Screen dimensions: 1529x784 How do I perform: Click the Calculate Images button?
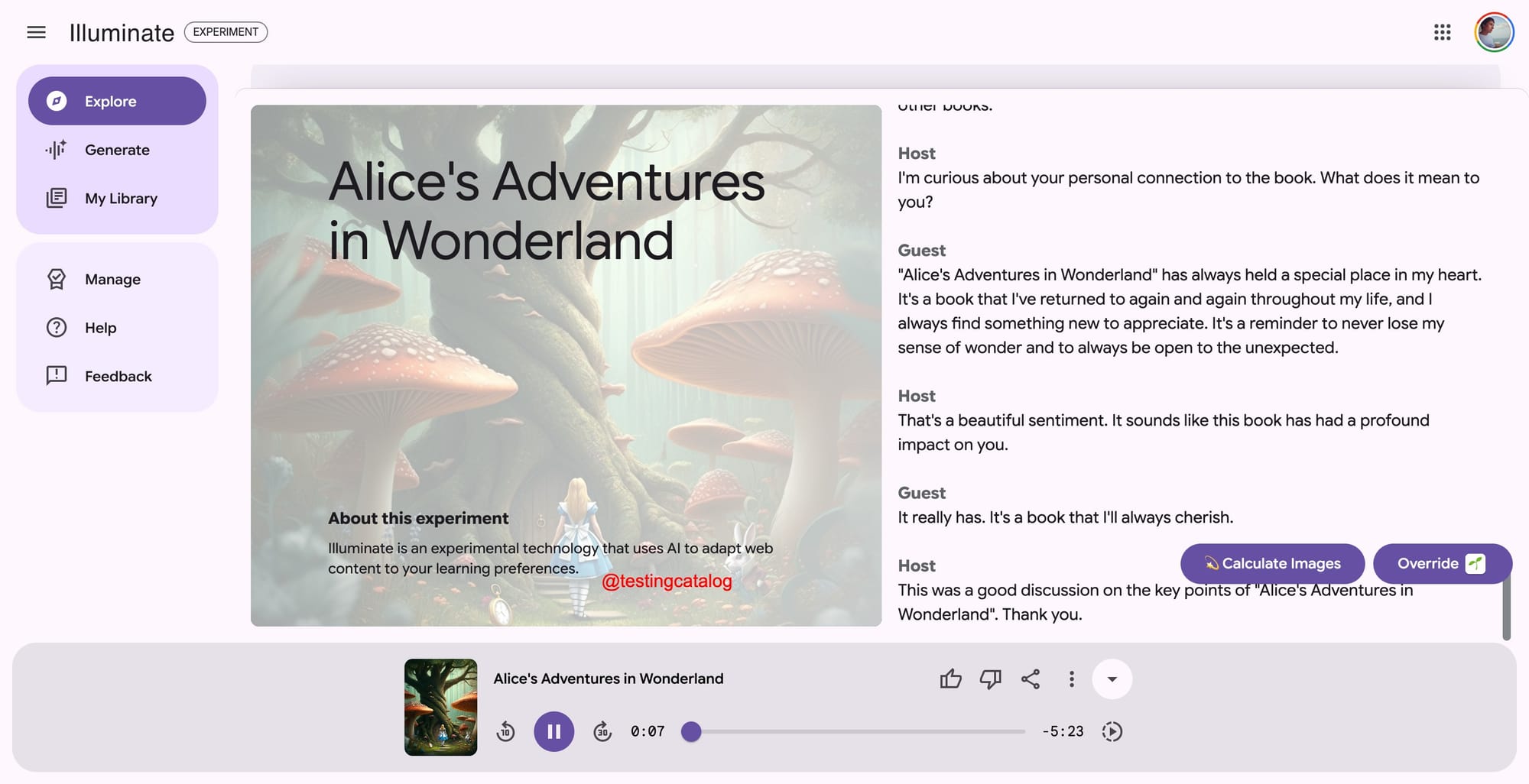click(1272, 564)
